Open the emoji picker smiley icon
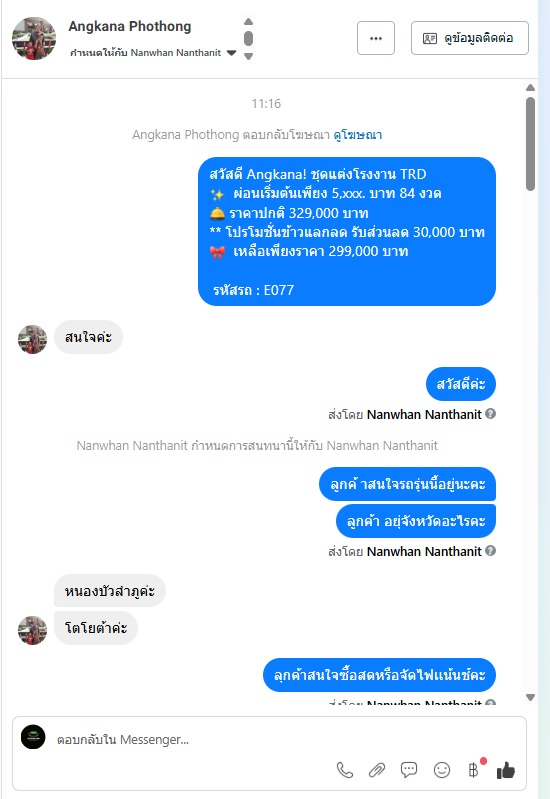Image resolution: width=550 pixels, height=799 pixels. coord(442,770)
